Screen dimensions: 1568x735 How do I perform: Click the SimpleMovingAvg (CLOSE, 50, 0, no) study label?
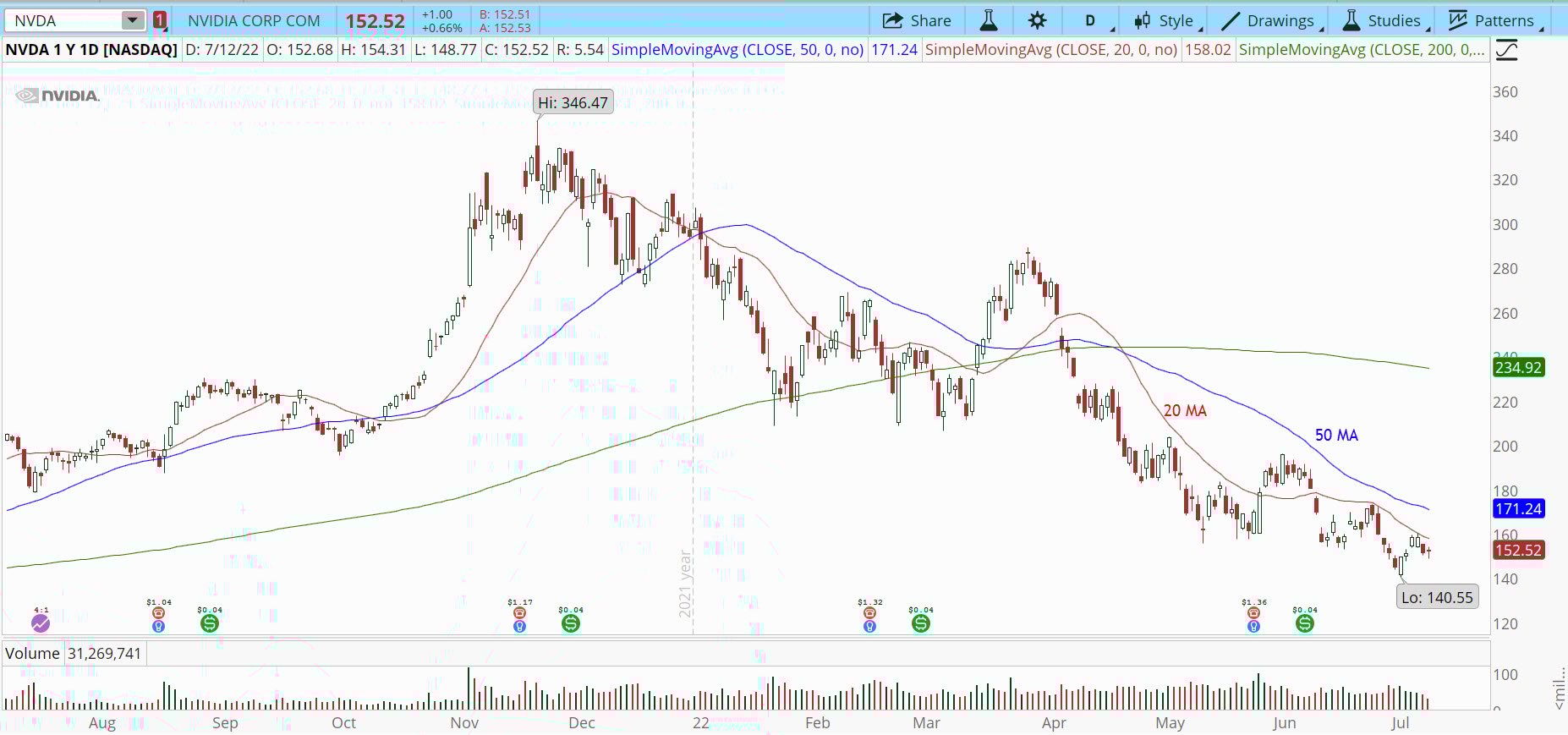pyautogui.click(x=737, y=50)
